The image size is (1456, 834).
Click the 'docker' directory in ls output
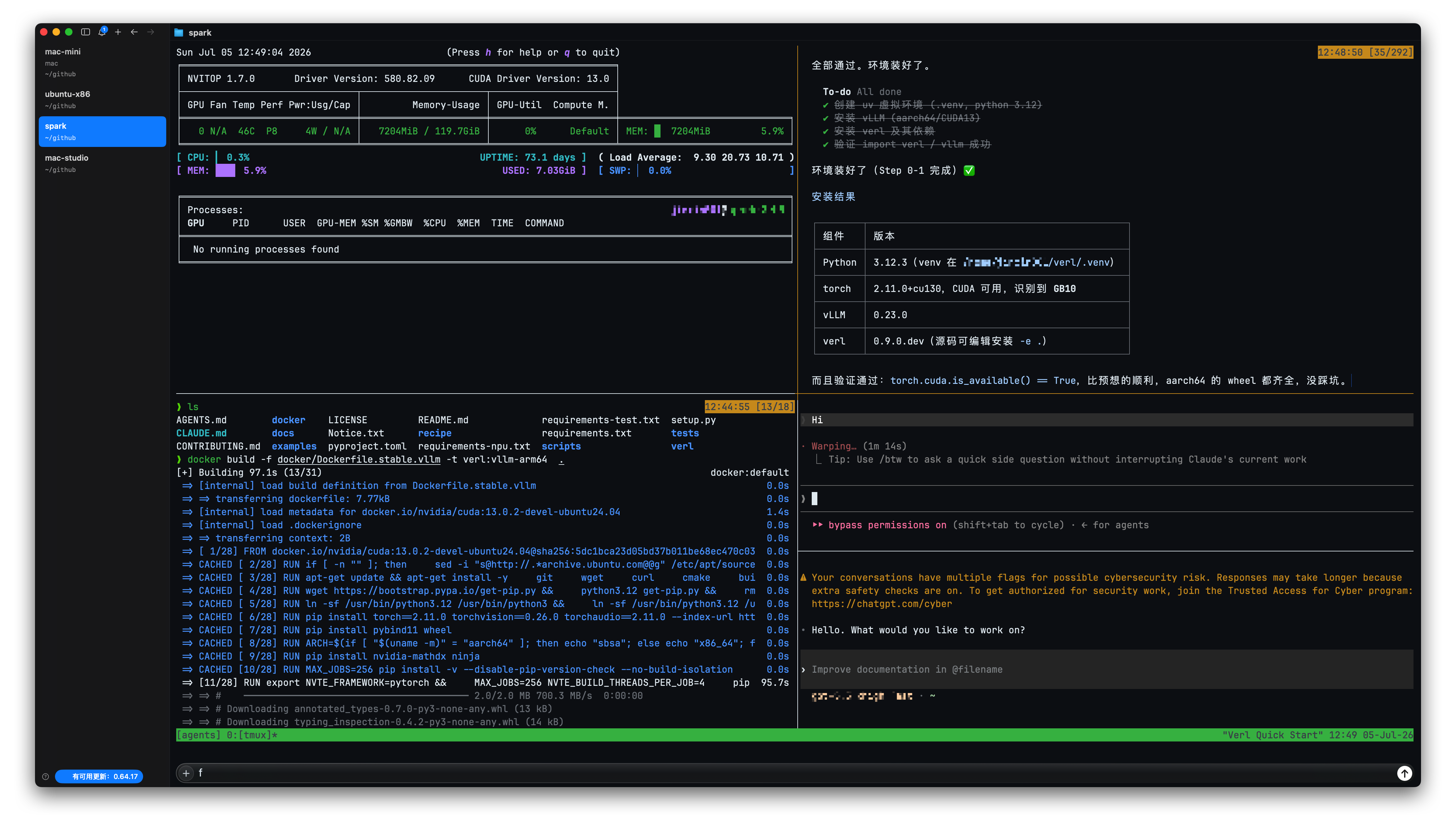(288, 420)
